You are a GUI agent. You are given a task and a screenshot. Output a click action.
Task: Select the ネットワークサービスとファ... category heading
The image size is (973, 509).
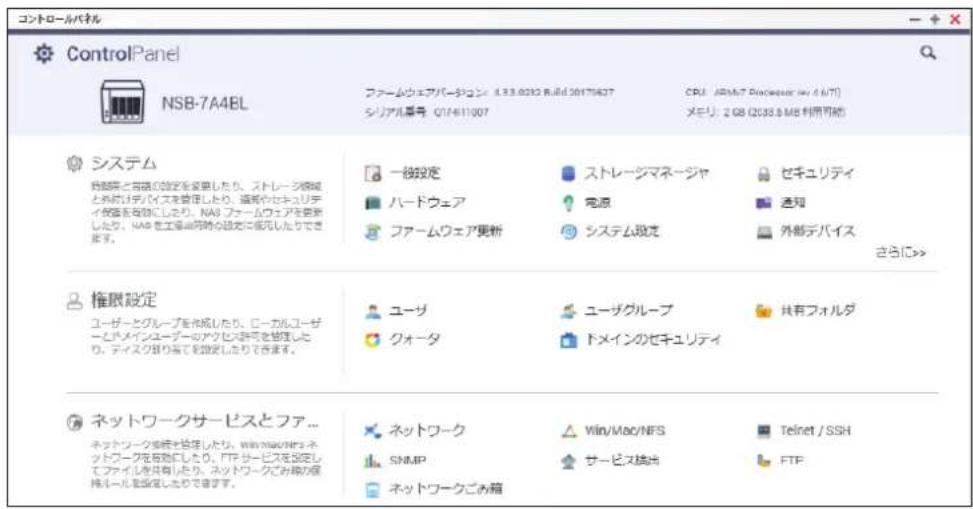point(205,421)
